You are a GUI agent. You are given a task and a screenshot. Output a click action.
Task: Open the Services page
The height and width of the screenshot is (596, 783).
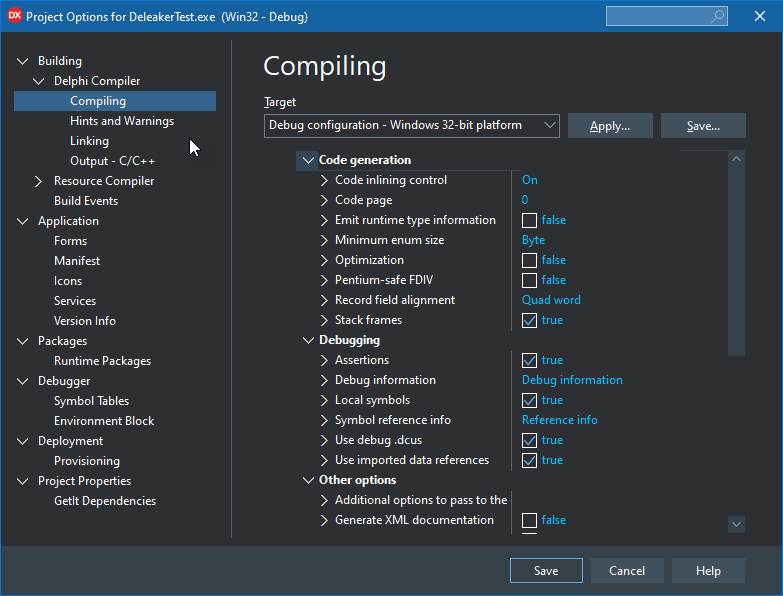tap(75, 300)
